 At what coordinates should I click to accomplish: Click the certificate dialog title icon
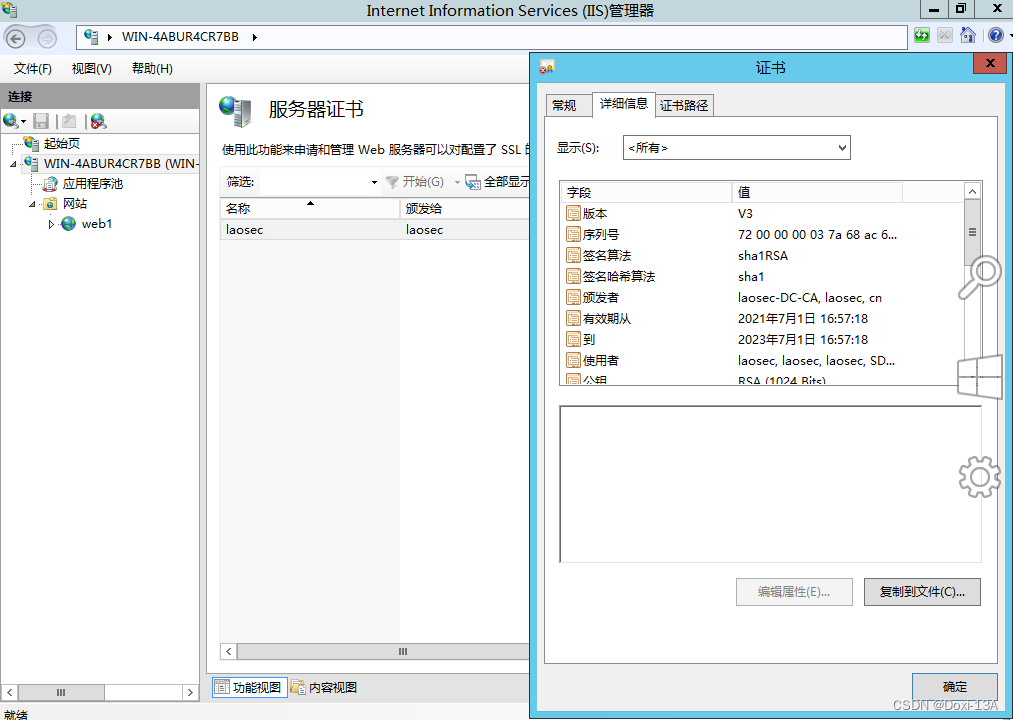[x=547, y=67]
